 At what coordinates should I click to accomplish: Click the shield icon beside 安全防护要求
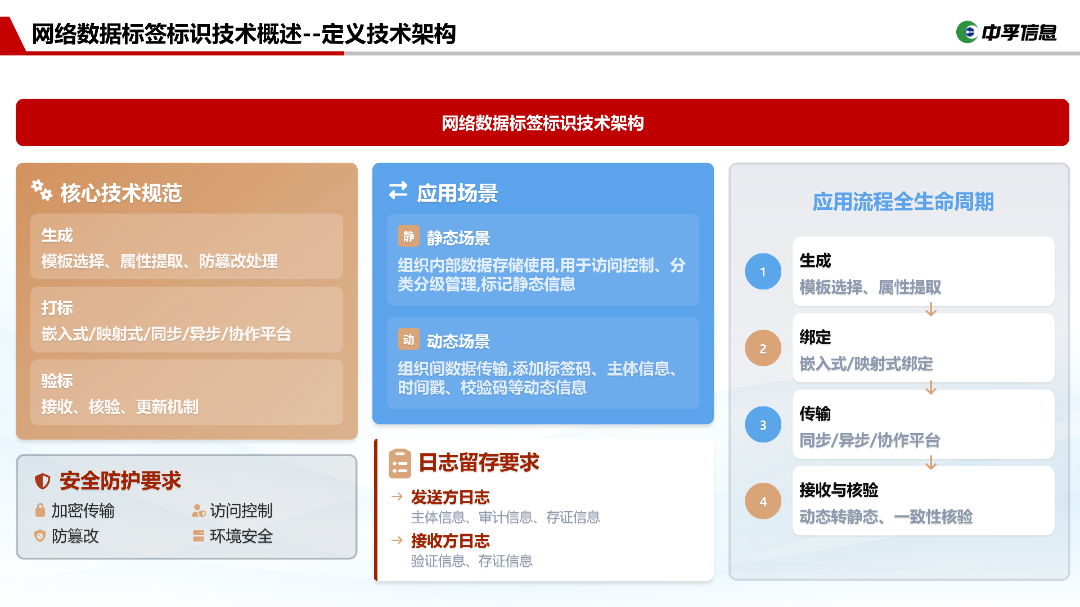coord(42,481)
